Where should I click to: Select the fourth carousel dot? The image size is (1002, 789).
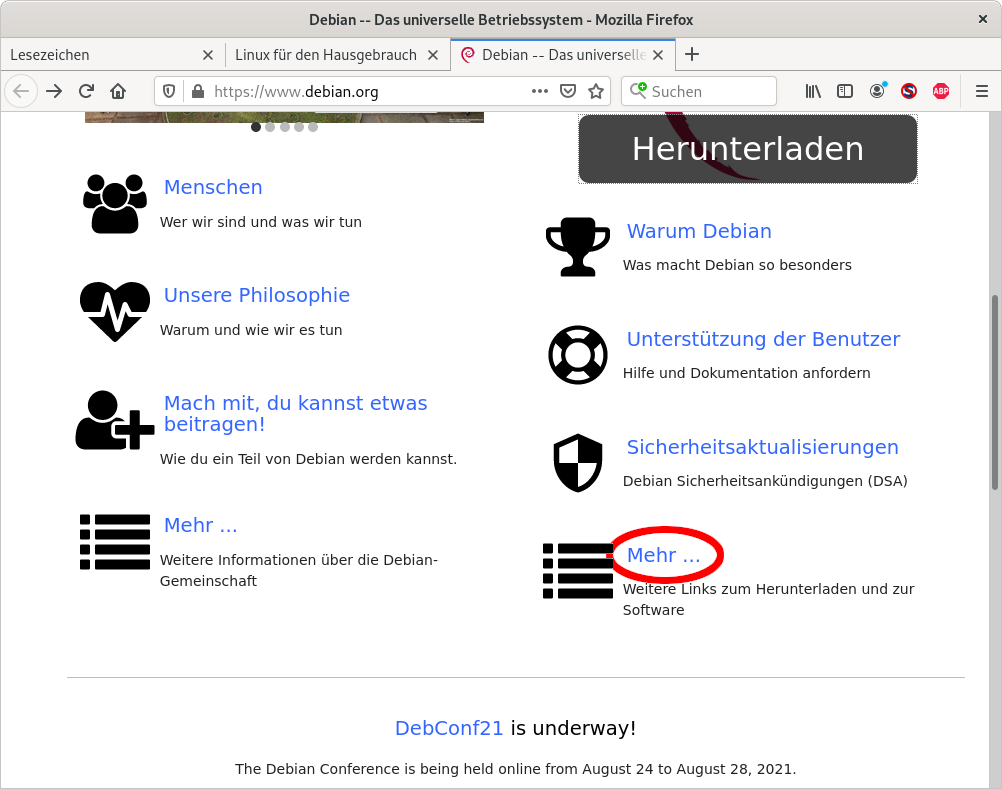point(298,127)
